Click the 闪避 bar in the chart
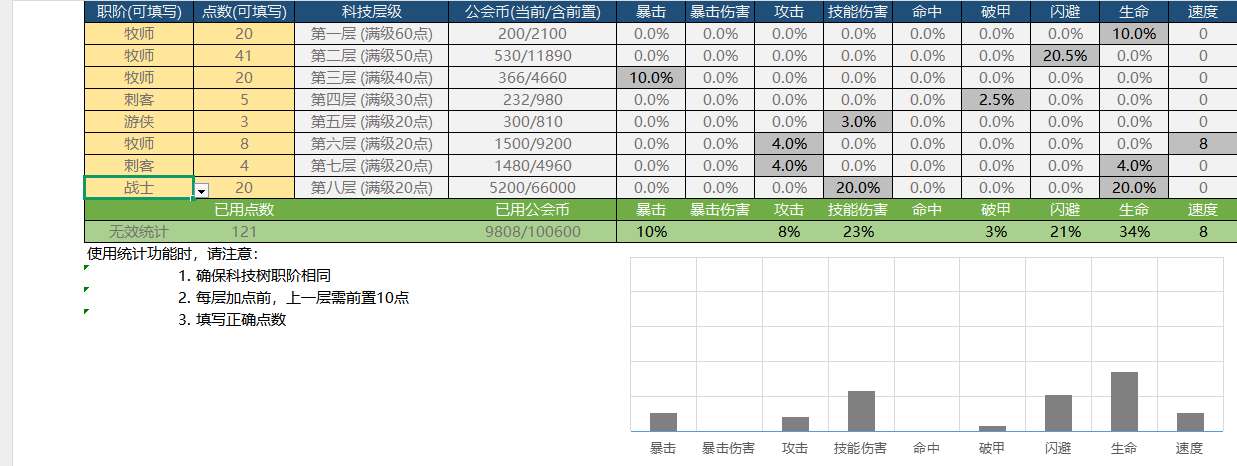The image size is (1237, 466). [1058, 413]
